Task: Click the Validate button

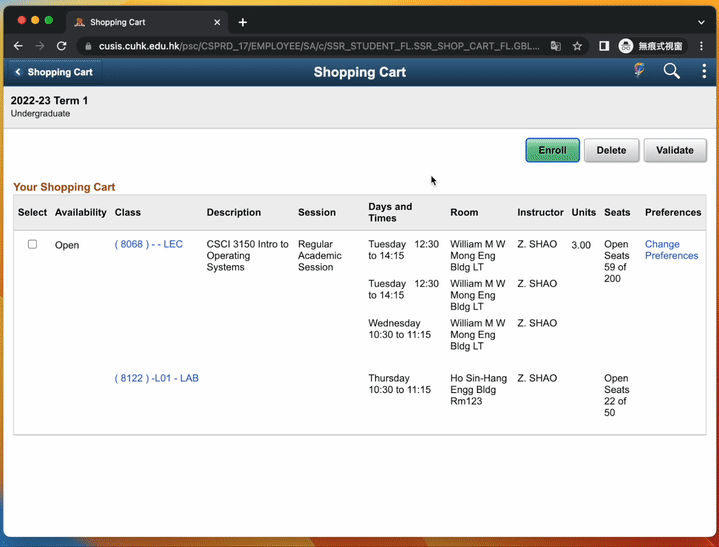Action: (675, 150)
